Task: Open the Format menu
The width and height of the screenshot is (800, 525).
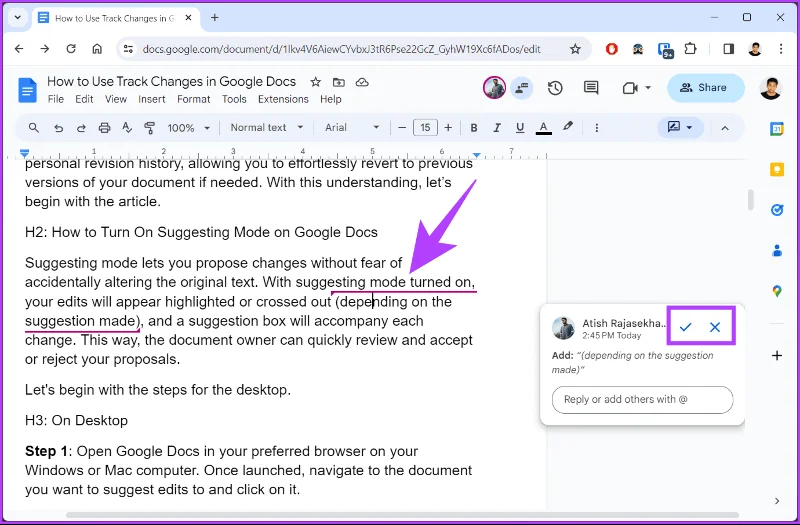Action: tap(193, 99)
